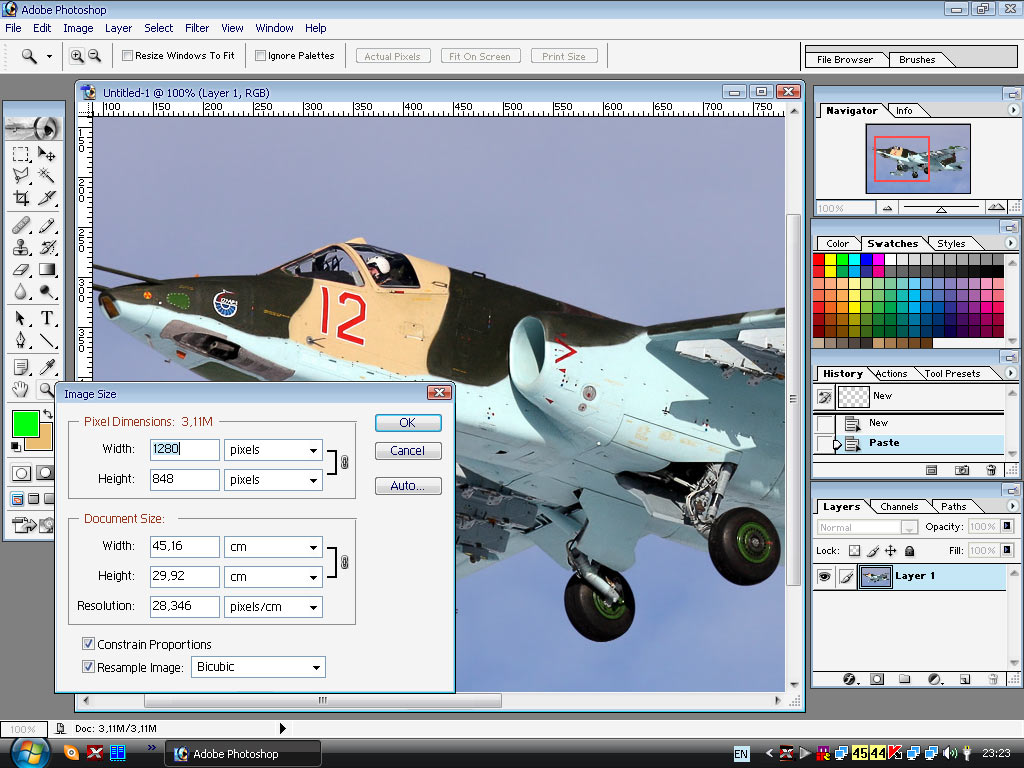Select the Magic Wand tool
Screen dimensions: 1024x768
(46, 175)
